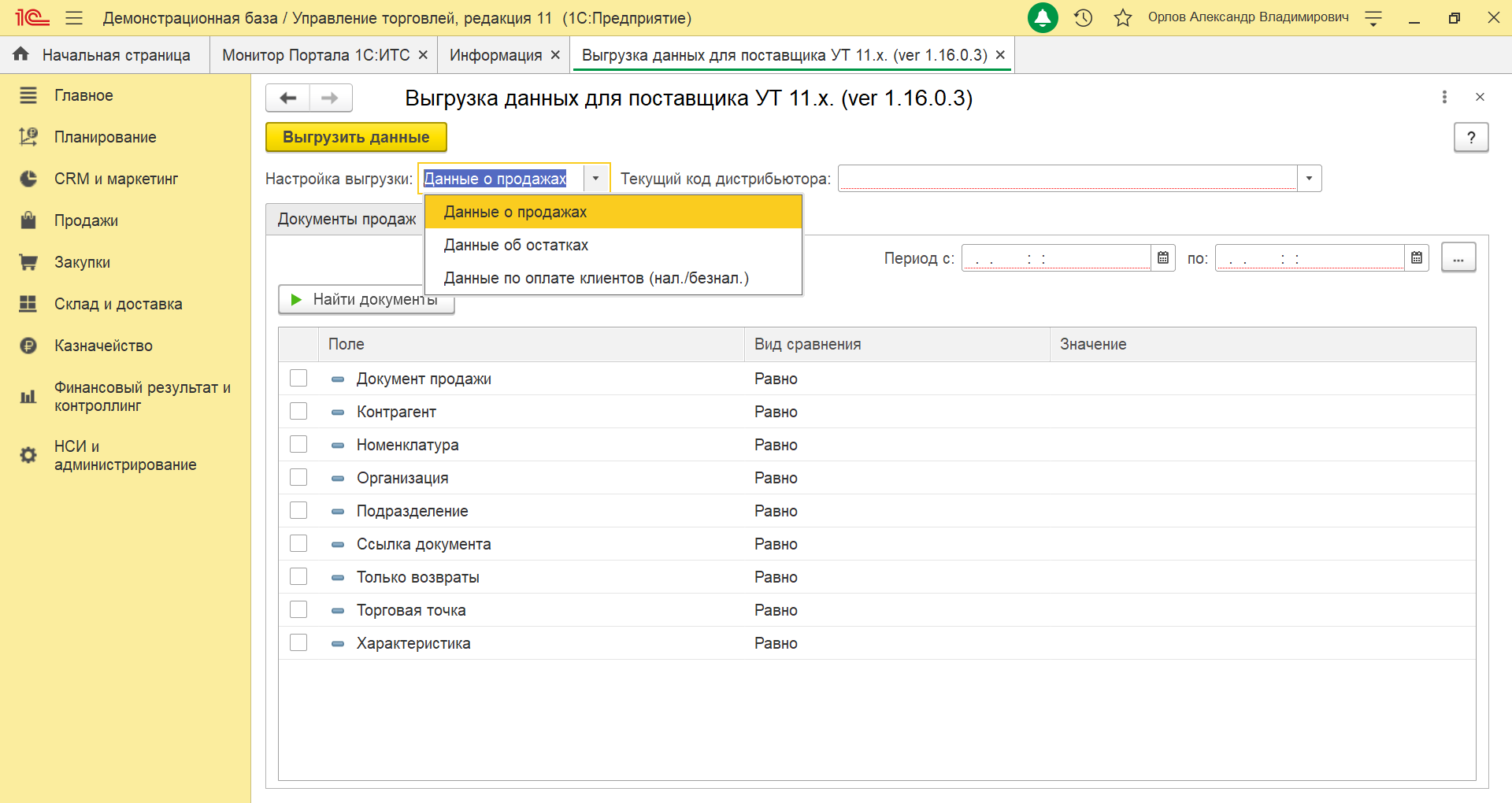Focus Текущий код дистрибьютора input field

click(x=1068, y=179)
